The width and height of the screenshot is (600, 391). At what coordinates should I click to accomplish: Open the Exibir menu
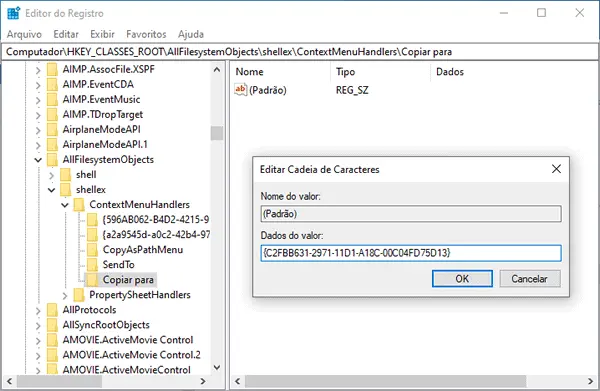[102, 34]
